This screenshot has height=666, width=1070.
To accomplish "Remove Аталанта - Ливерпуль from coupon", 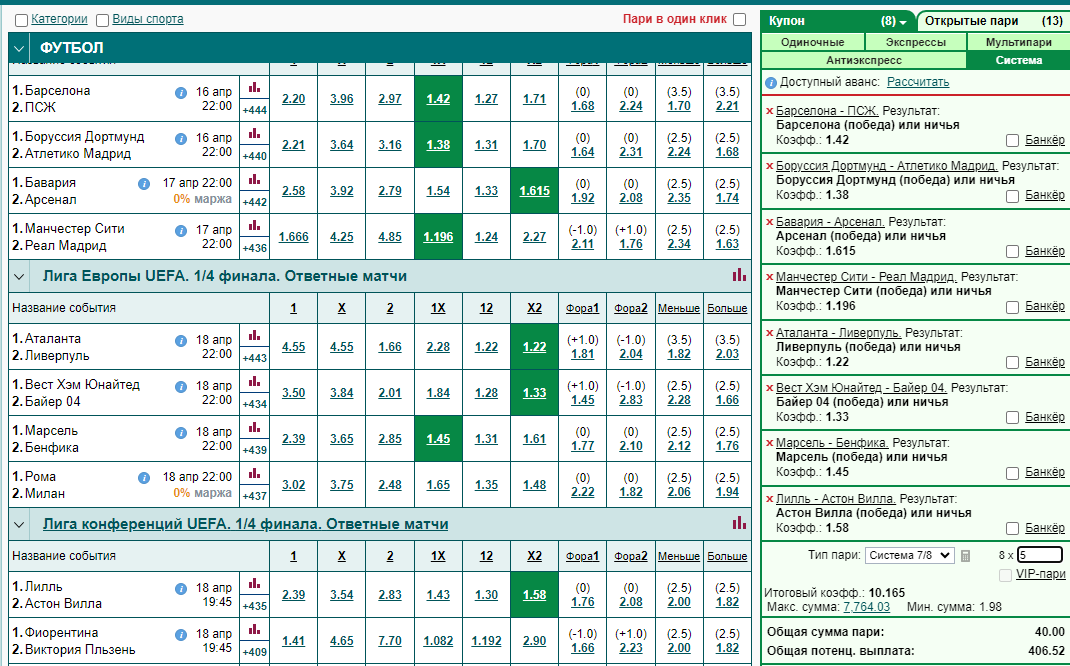I will click(x=770, y=334).
